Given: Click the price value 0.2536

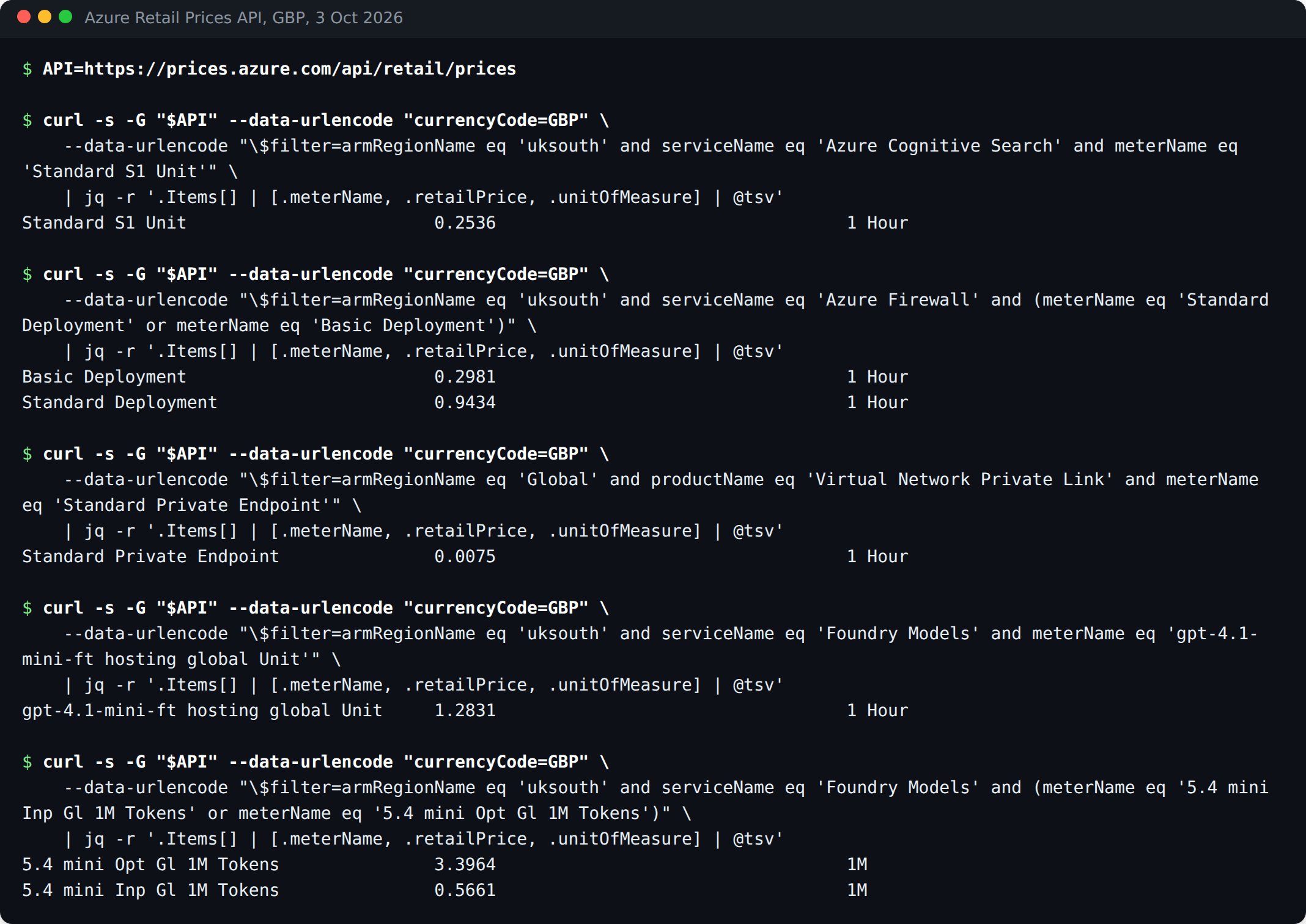Looking at the screenshot, I should coord(465,223).
